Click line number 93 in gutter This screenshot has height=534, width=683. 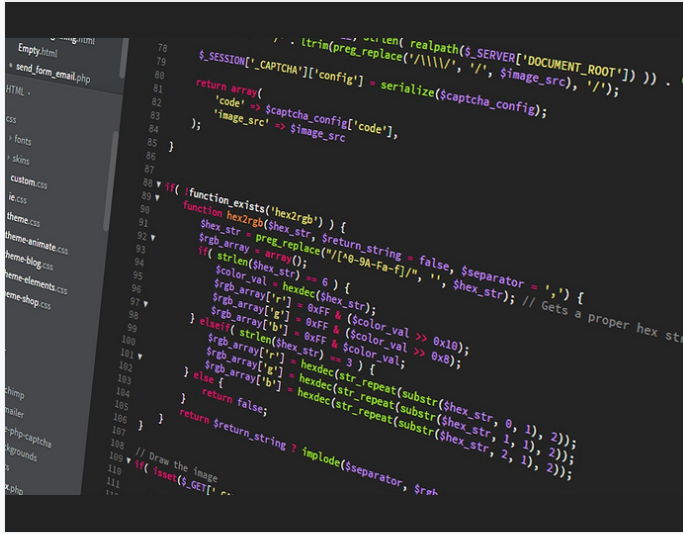point(140,249)
